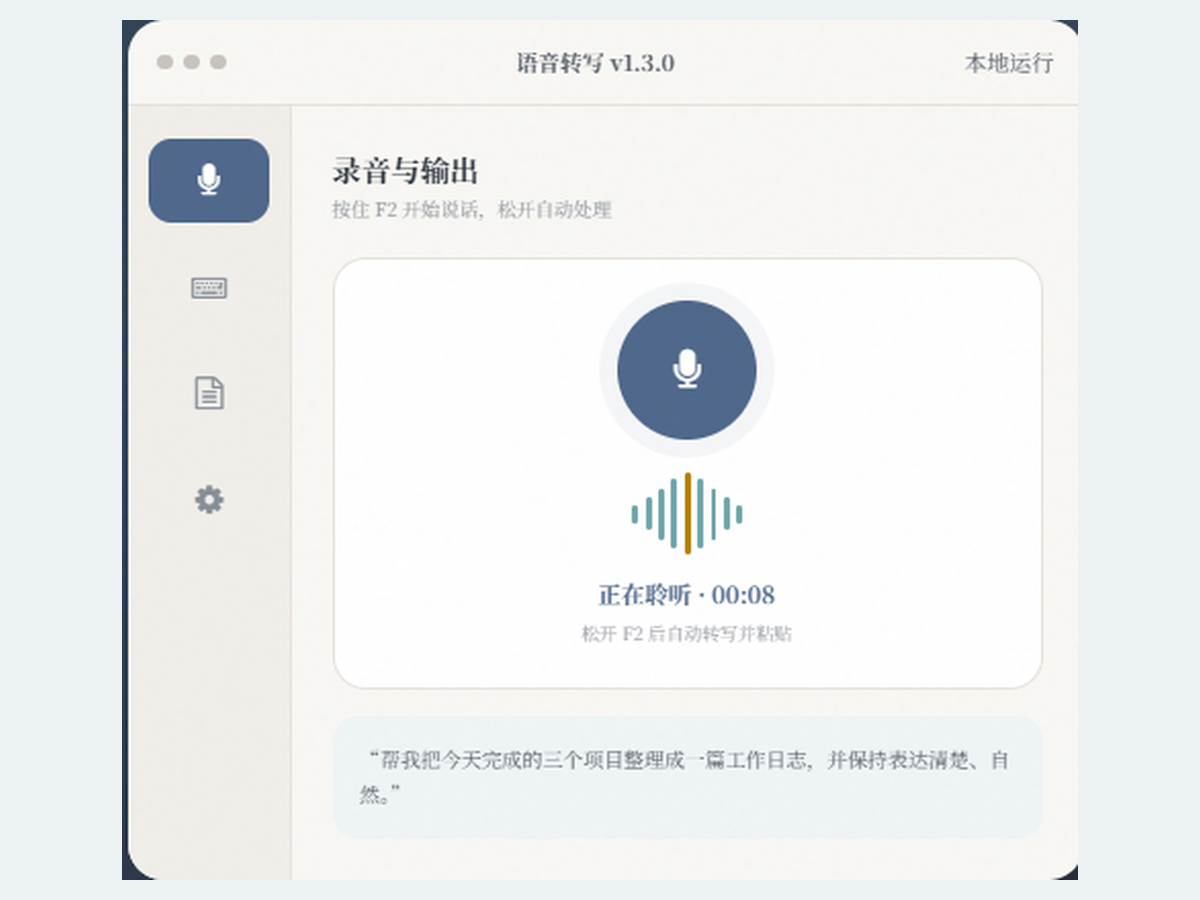
Task: Click the 正在聆听 · 00:08 status text
Action: pos(687,595)
